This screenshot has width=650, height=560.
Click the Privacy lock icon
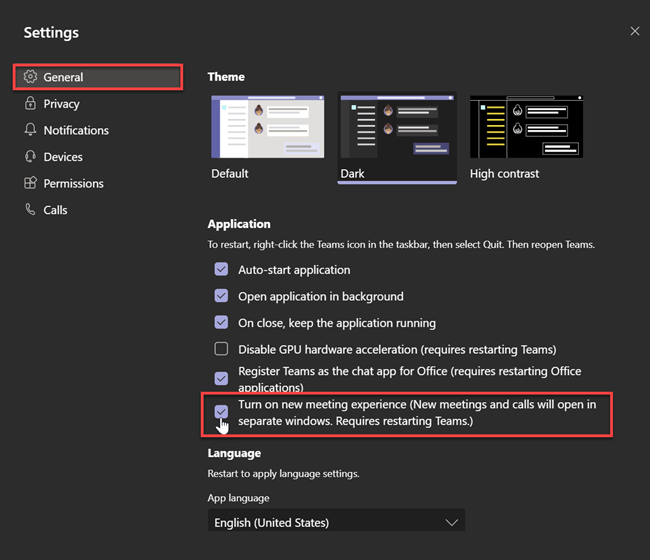tap(30, 103)
